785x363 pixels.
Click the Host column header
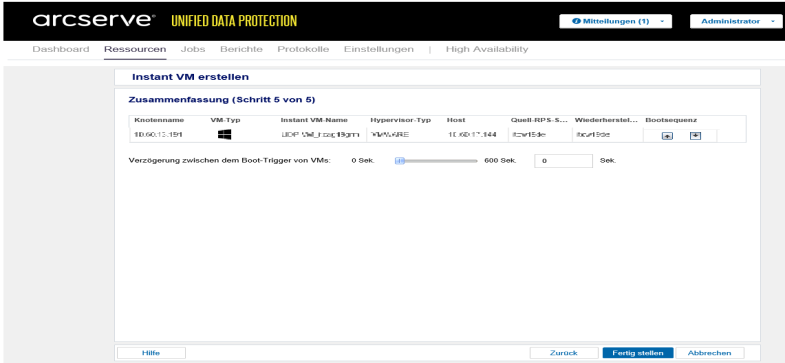pos(456,120)
